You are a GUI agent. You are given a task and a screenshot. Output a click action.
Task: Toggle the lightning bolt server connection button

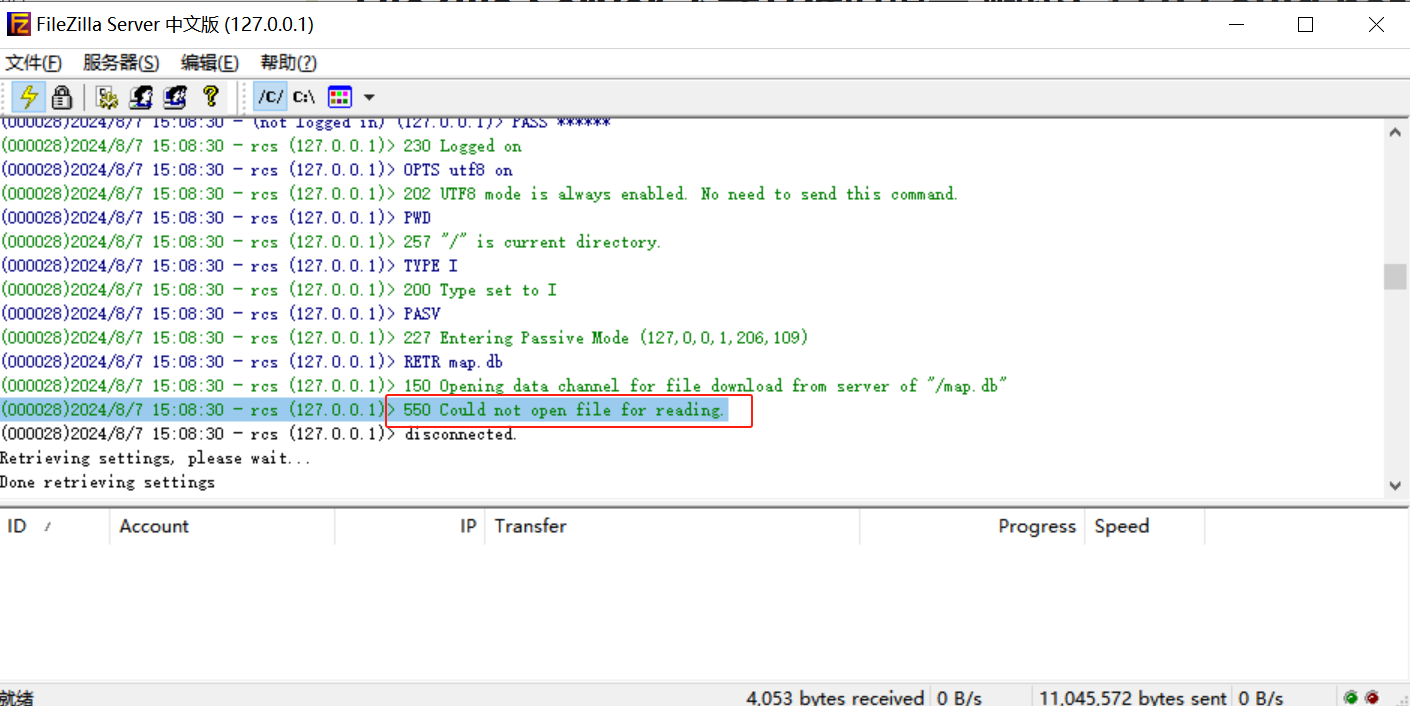tap(30, 97)
